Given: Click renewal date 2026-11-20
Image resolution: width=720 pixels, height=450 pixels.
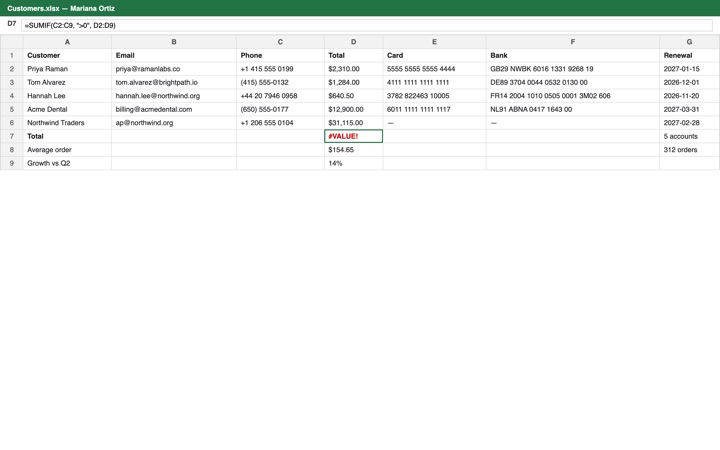Looking at the screenshot, I should coord(689,96).
